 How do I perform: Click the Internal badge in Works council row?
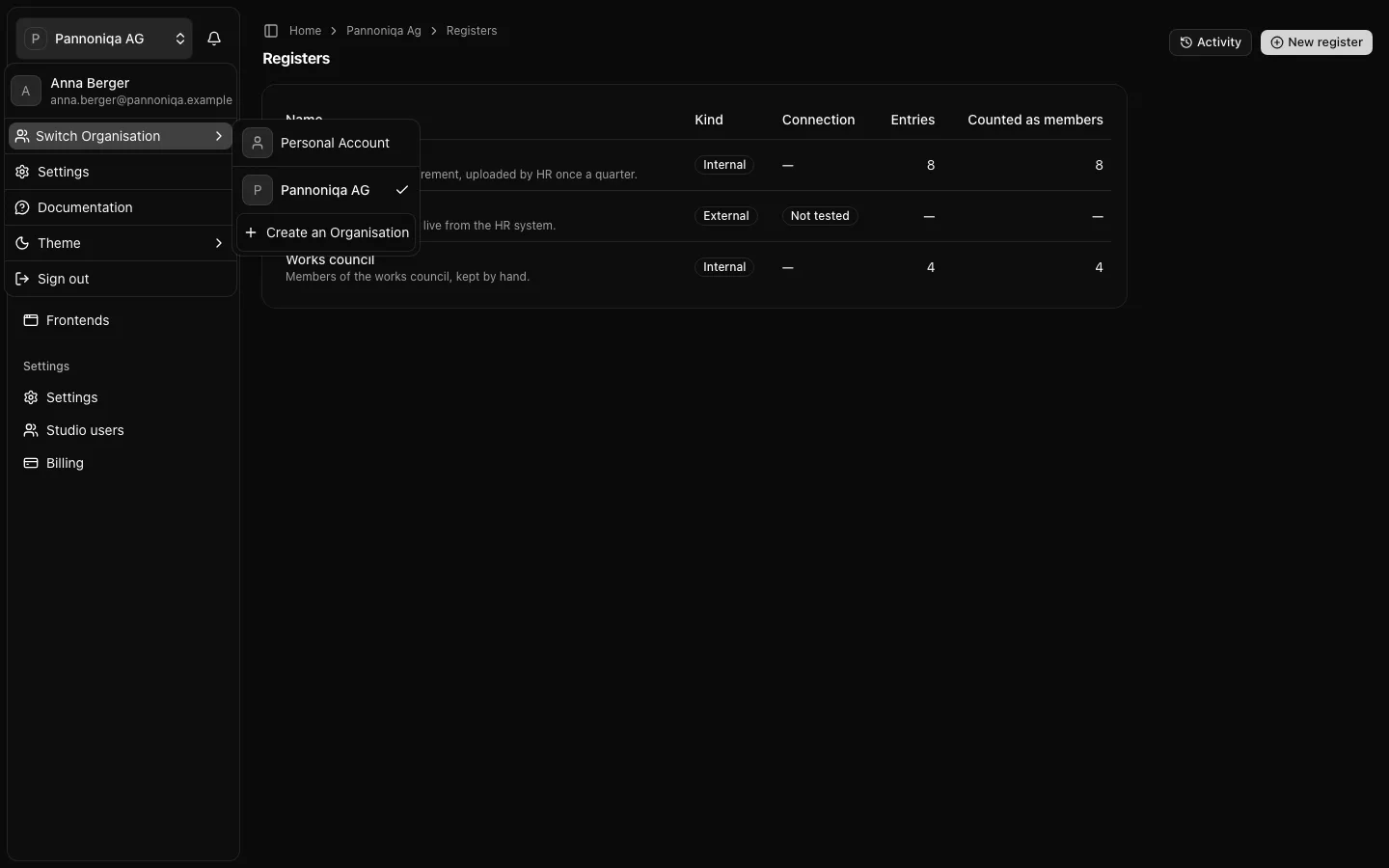click(x=724, y=267)
